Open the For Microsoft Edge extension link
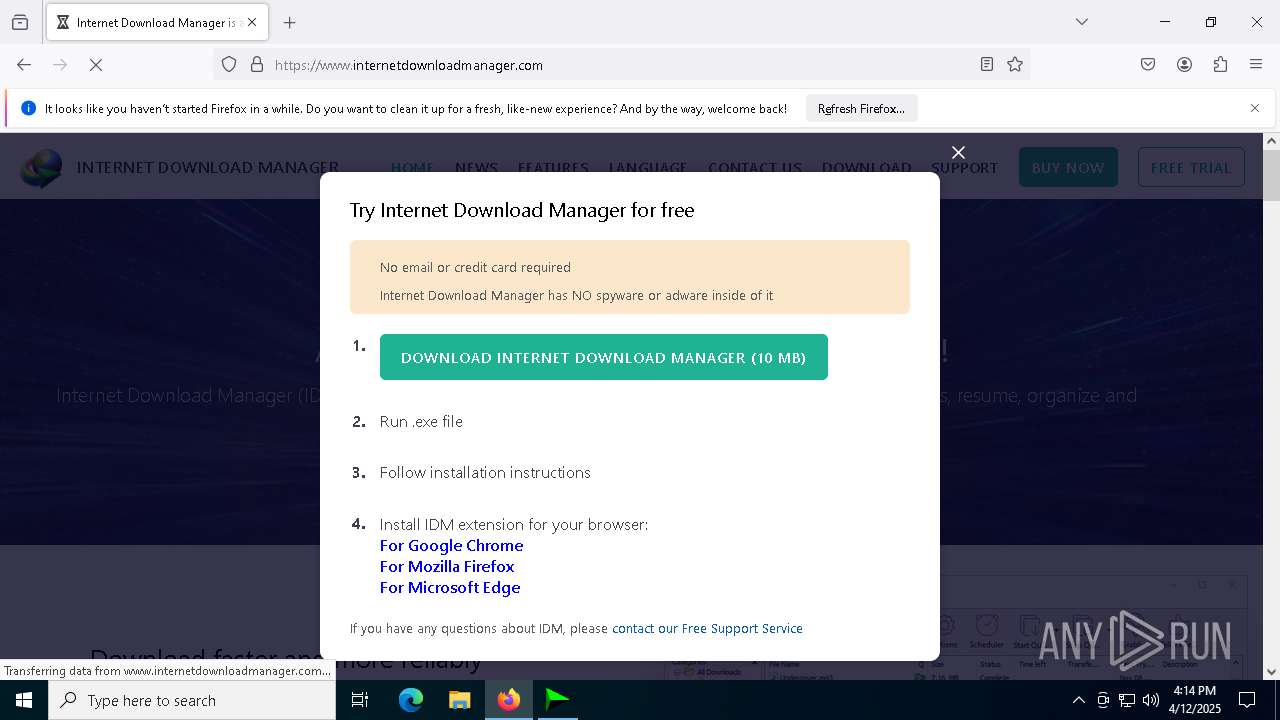Viewport: 1280px width, 720px height. [x=450, y=587]
